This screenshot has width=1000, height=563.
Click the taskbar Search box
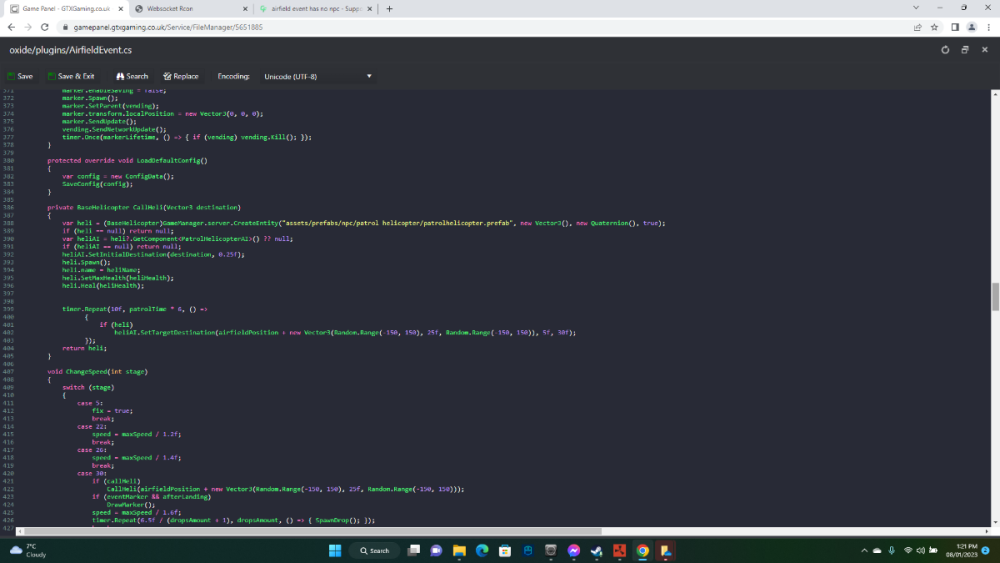click(x=374, y=550)
